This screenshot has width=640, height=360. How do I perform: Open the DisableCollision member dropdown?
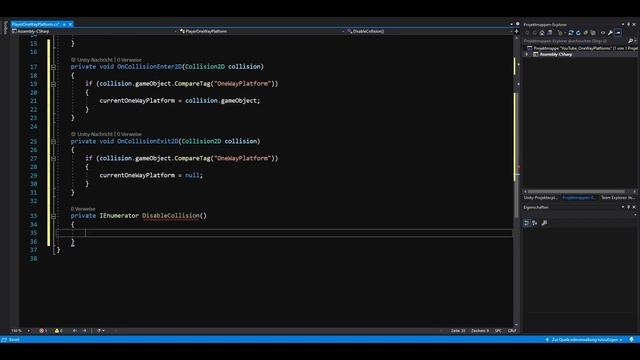point(511,31)
